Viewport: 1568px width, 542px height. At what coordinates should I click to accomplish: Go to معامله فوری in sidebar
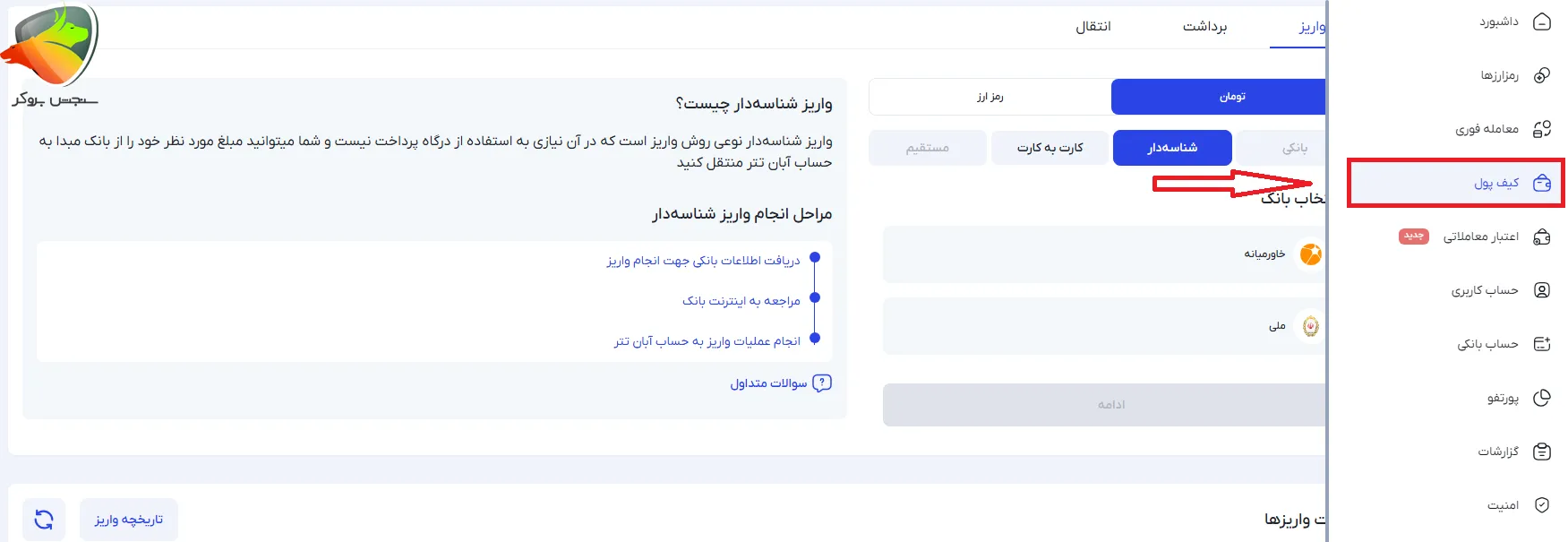pyautogui.click(x=1487, y=129)
